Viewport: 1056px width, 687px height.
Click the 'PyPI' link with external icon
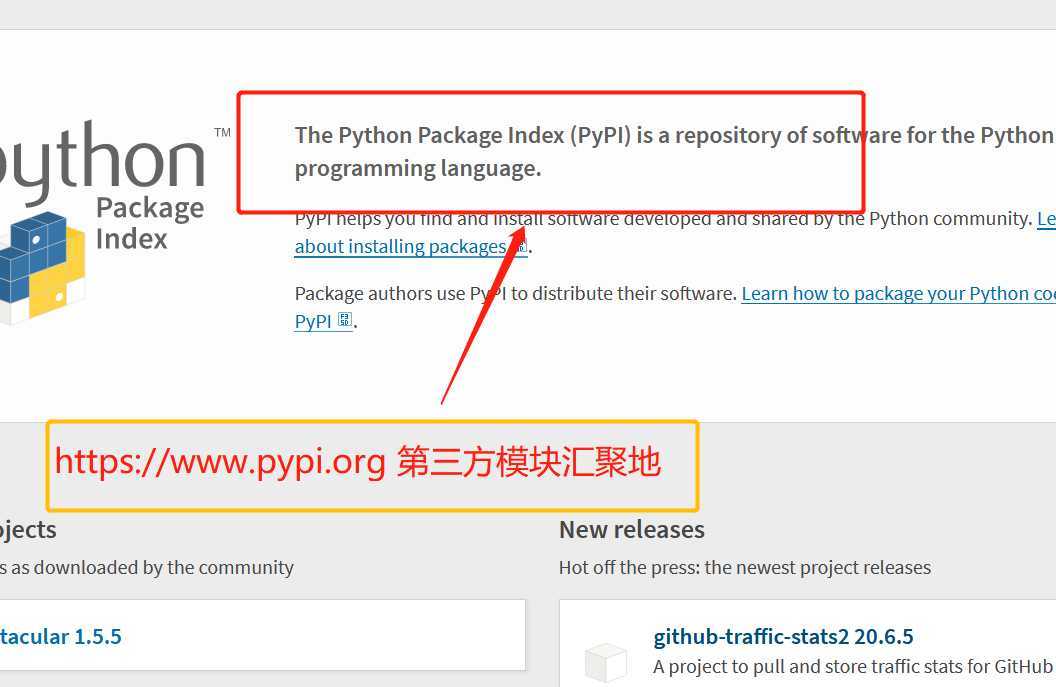(x=323, y=321)
